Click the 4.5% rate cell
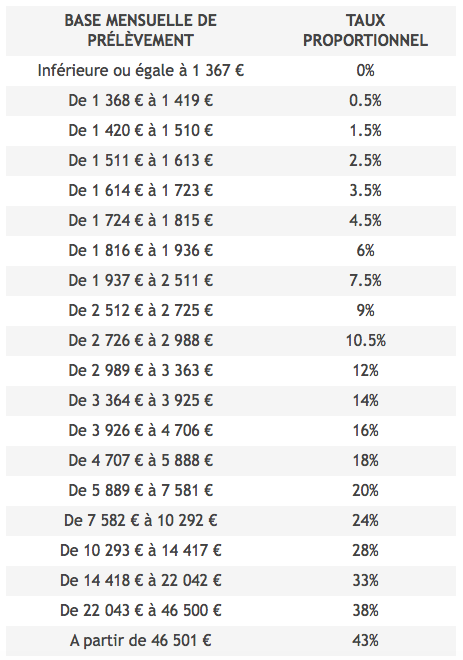This screenshot has height=660, width=463. pyautogui.click(x=365, y=220)
